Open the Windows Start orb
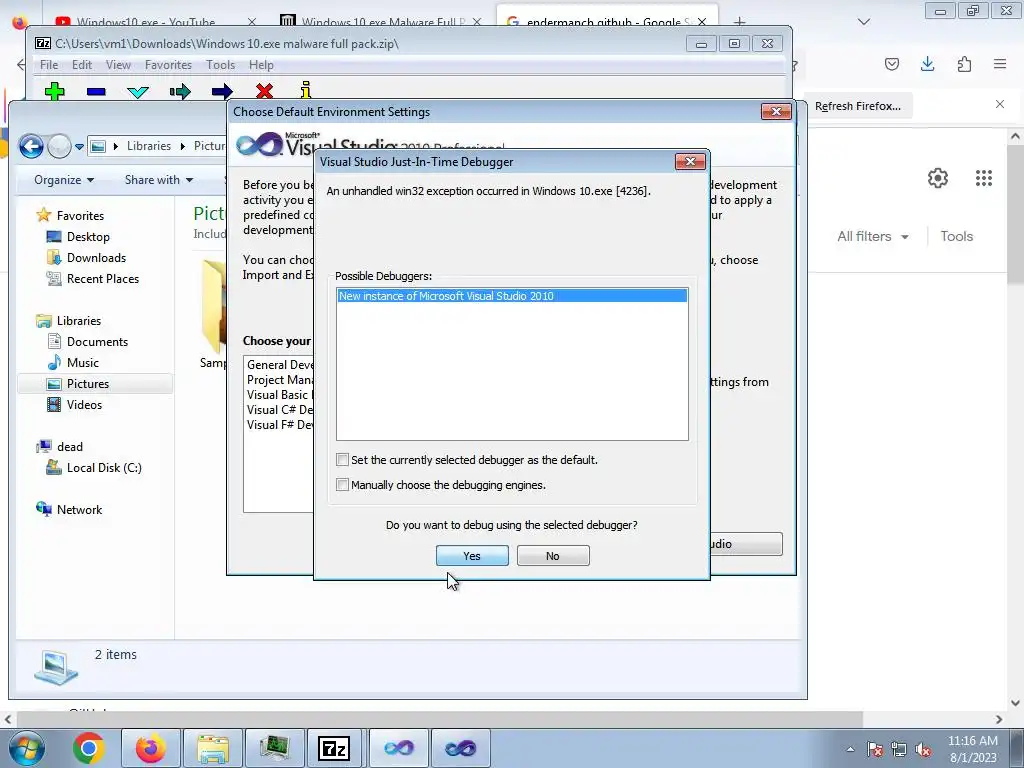This screenshot has height=768, width=1024. [27, 748]
